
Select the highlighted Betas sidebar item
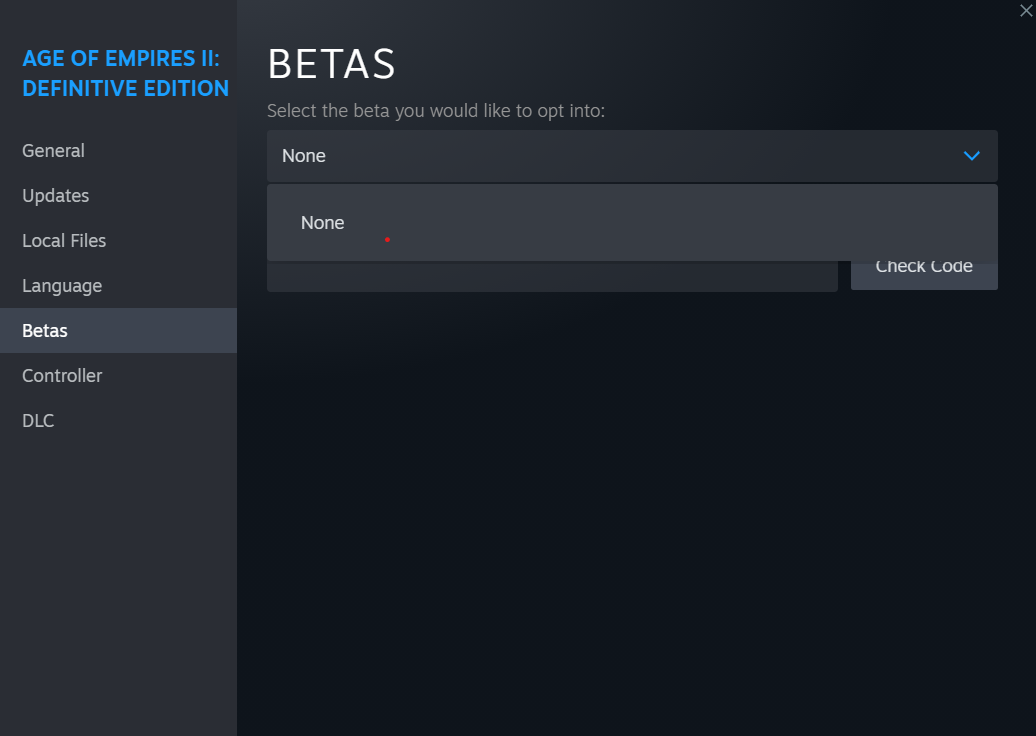(45, 331)
